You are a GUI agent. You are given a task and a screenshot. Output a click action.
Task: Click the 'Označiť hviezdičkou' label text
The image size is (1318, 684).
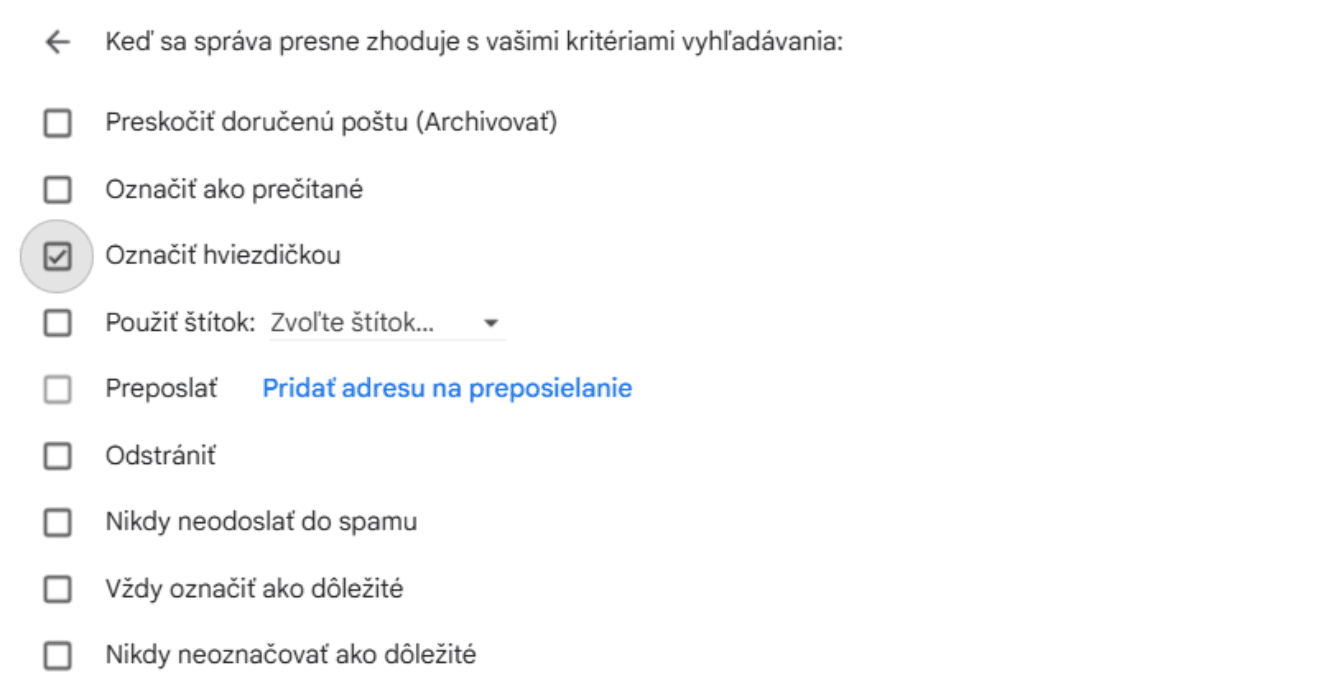[x=223, y=255]
